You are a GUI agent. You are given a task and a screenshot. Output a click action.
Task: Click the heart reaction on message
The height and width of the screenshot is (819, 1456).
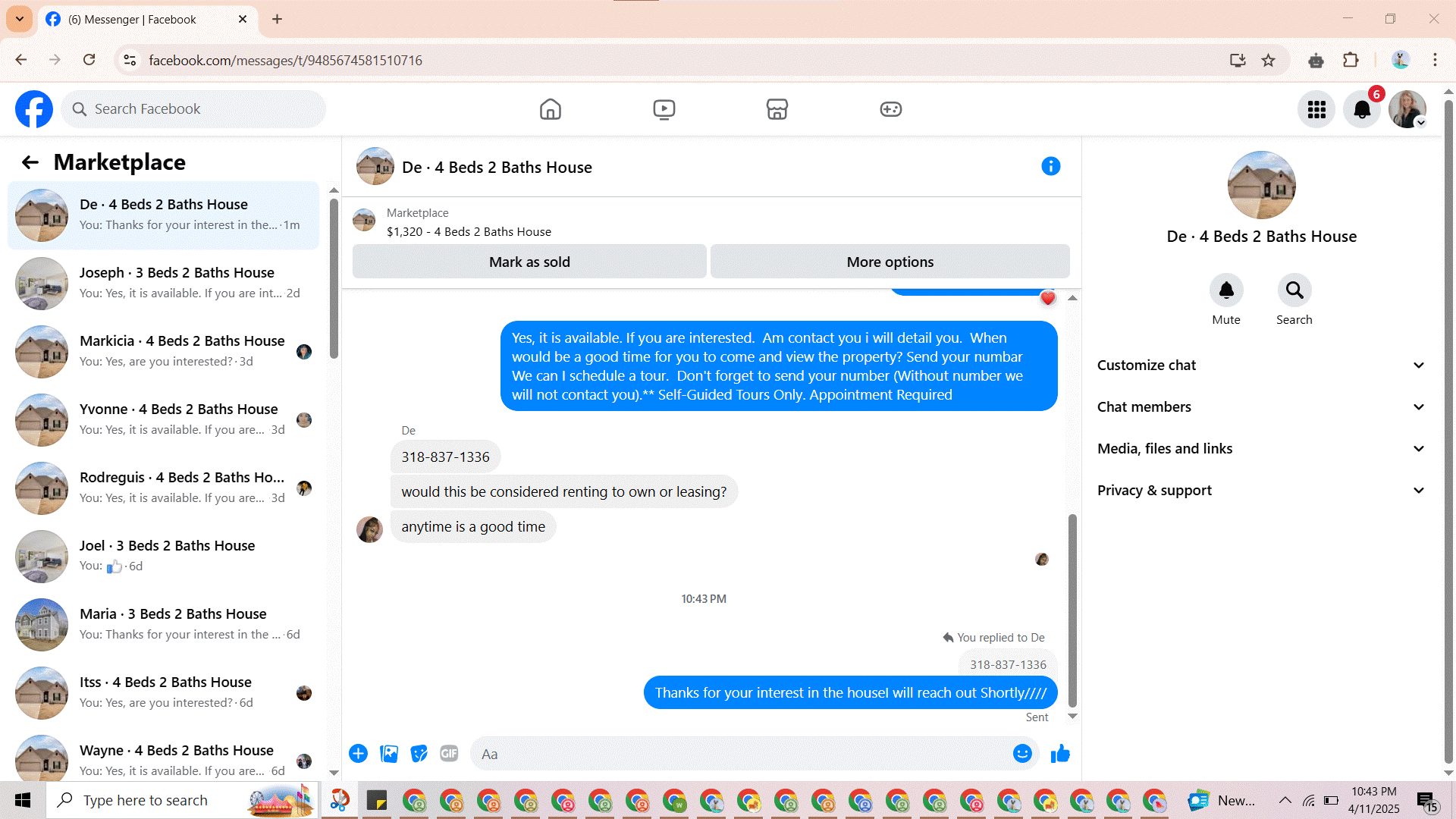1048,299
